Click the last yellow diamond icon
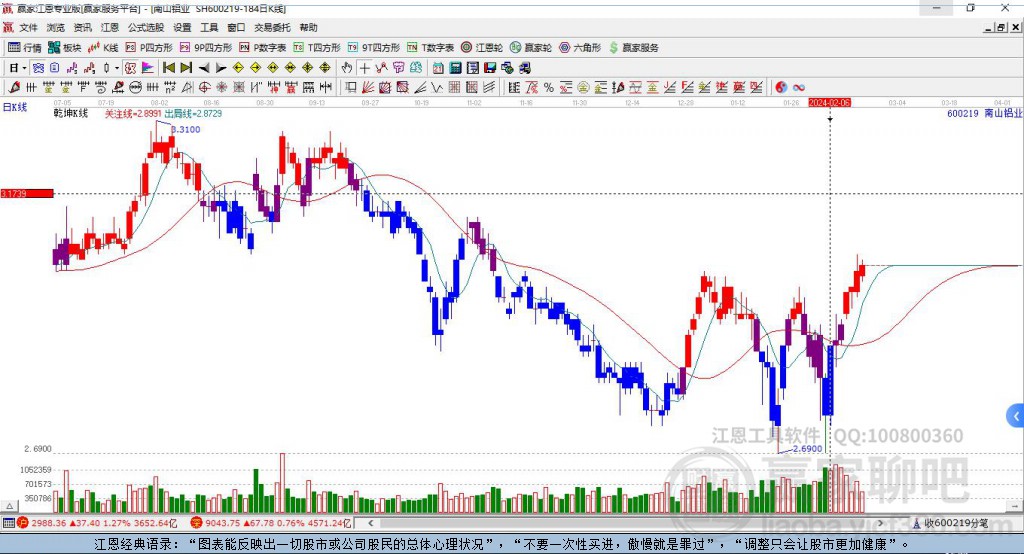The width and height of the screenshot is (1024, 554). 325,68
